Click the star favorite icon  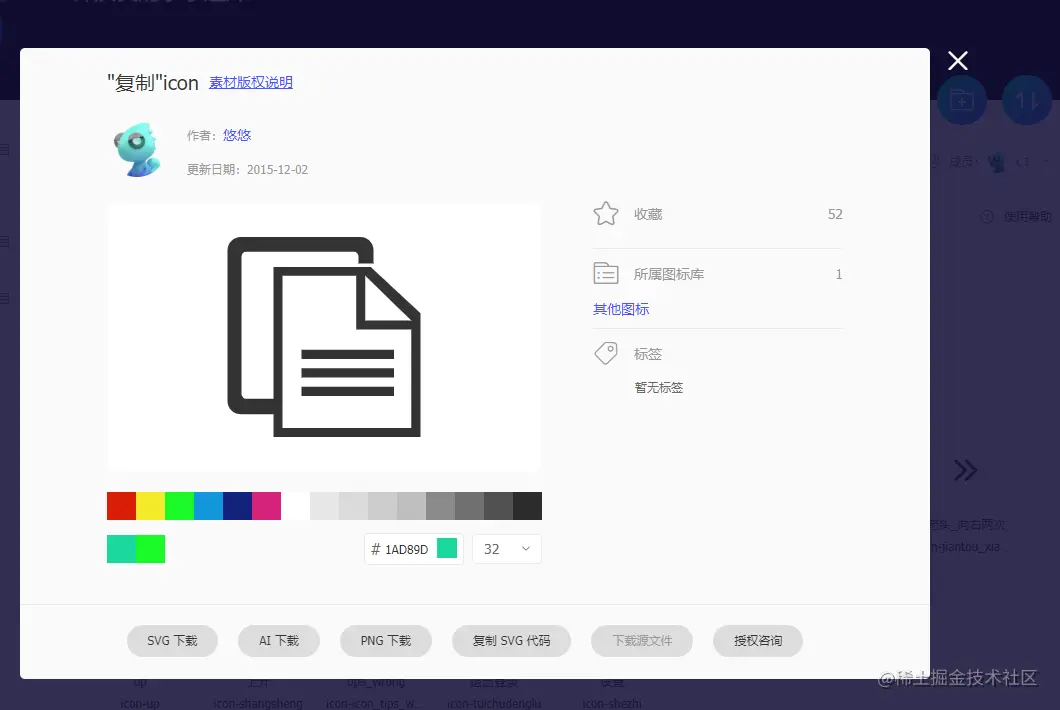coord(606,214)
